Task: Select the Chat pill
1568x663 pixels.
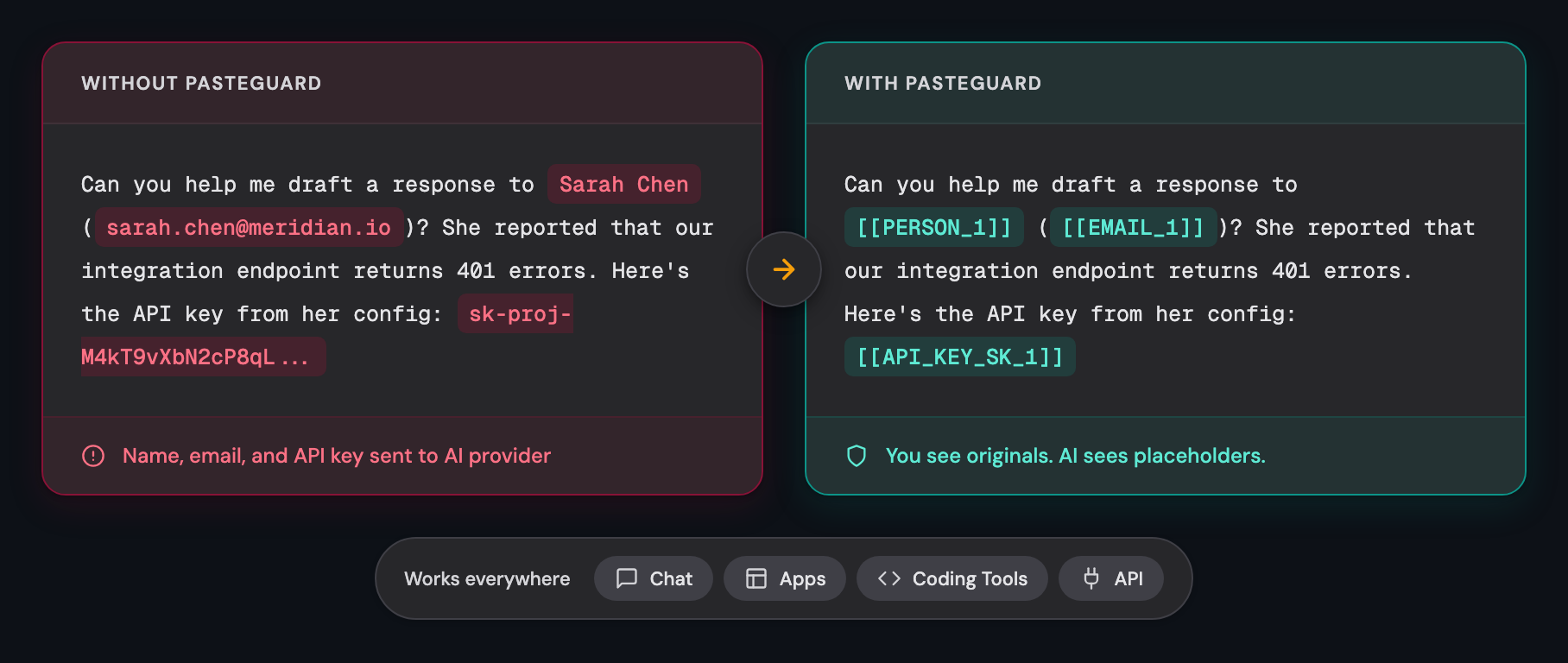Action: click(654, 578)
